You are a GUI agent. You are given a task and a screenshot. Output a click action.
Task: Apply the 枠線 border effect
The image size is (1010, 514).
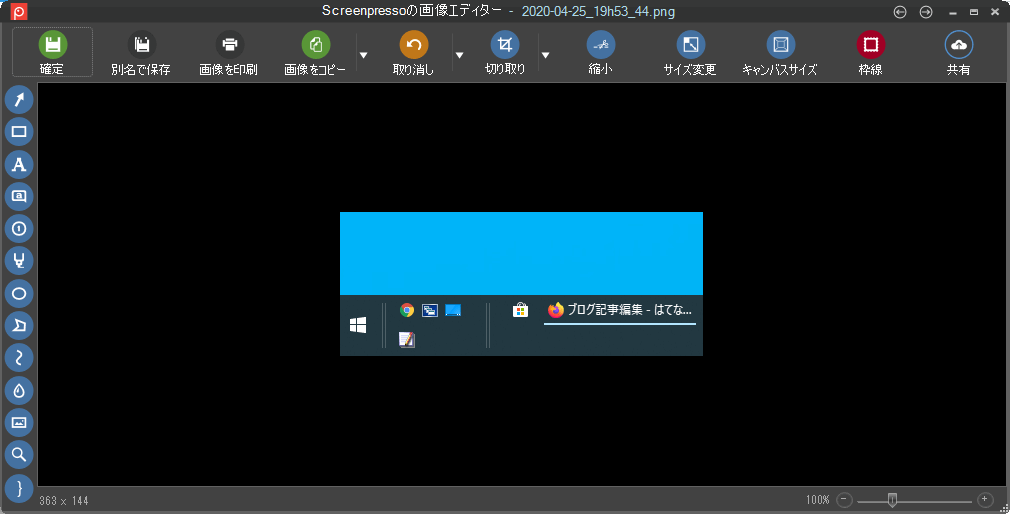coord(870,52)
